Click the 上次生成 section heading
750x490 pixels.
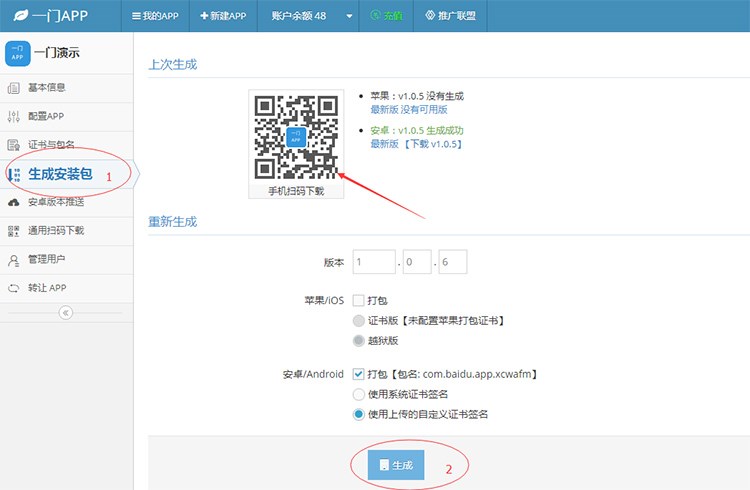point(173,65)
